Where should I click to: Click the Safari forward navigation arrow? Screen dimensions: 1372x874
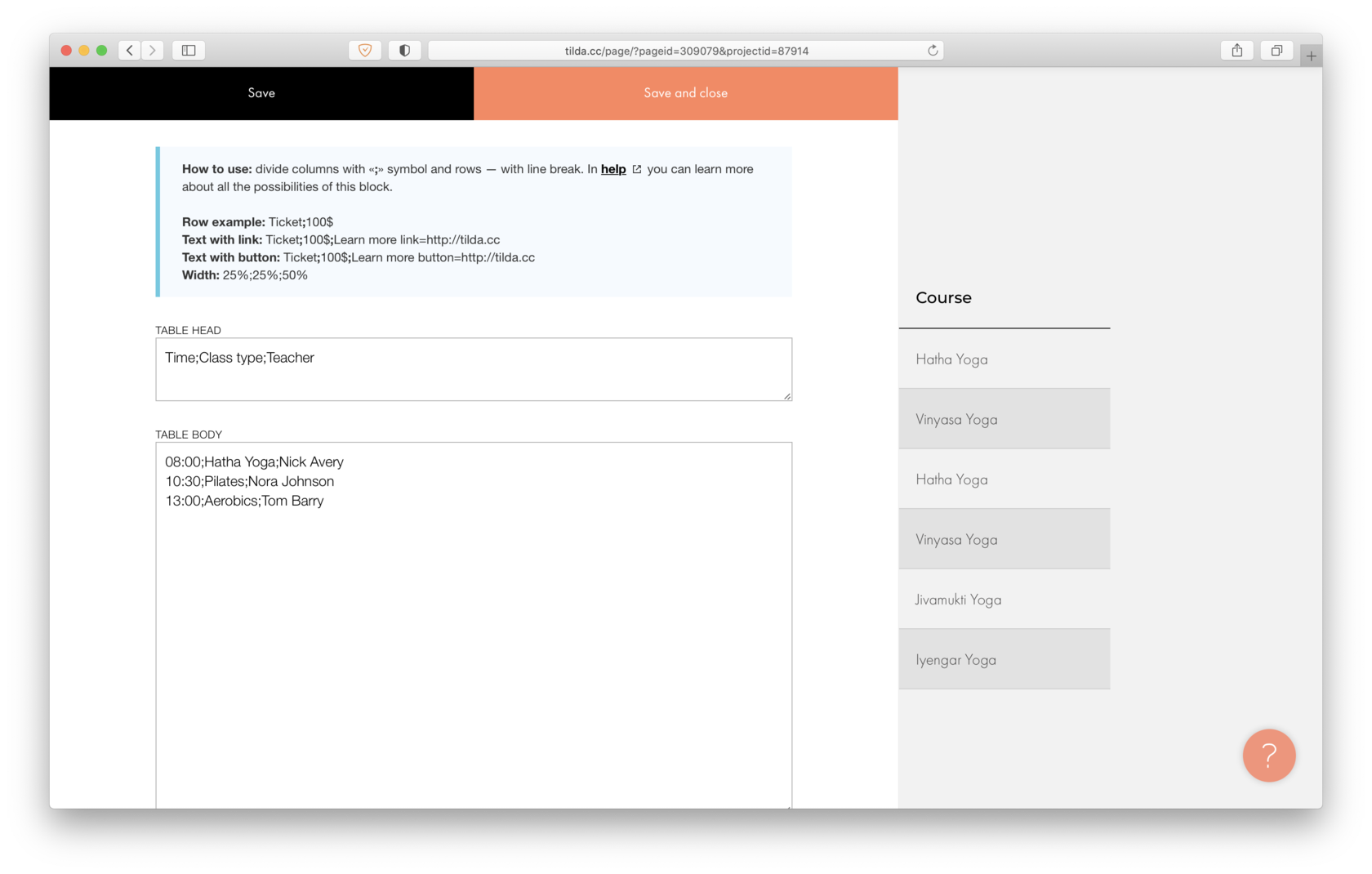pos(153,51)
